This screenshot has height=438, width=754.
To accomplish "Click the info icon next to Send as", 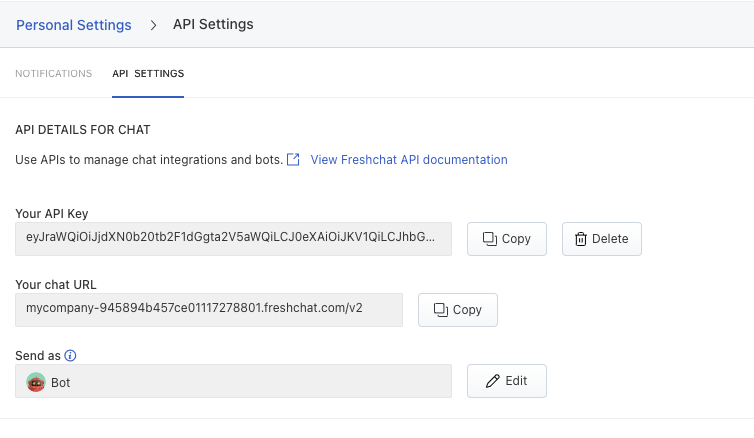I will coord(71,355).
